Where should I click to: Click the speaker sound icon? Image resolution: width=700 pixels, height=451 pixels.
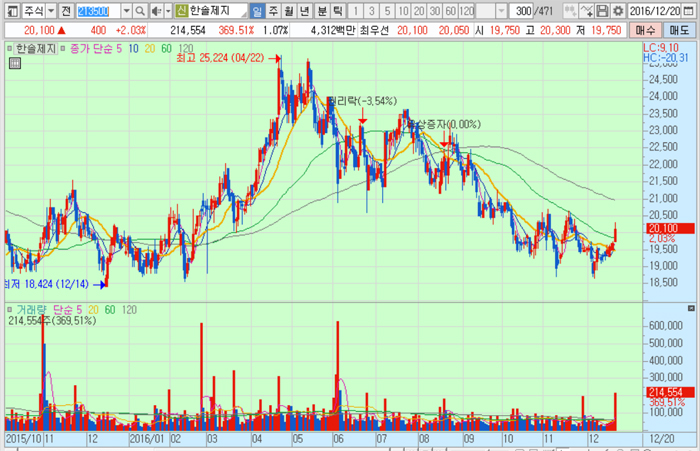coord(157,10)
